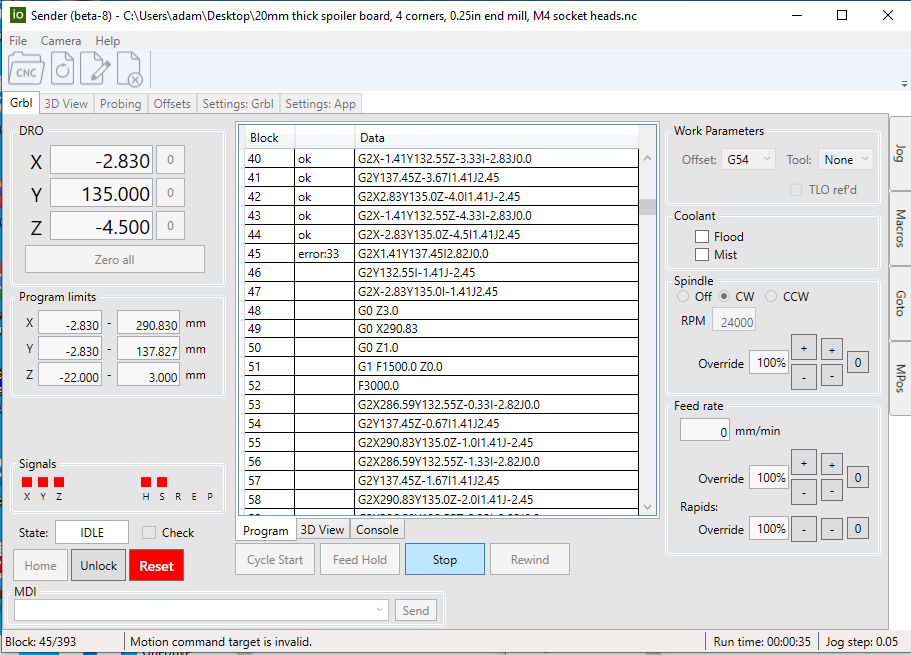This screenshot has height=655, width=911.
Task: Open the work Offset G54 dropdown
Action: point(749,159)
